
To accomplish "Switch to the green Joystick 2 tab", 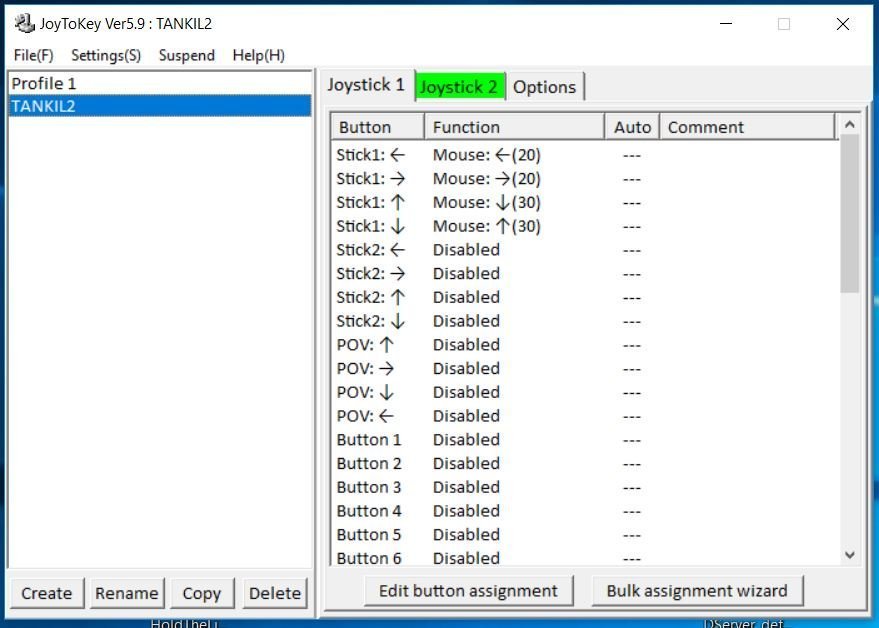I will [x=459, y=87].
